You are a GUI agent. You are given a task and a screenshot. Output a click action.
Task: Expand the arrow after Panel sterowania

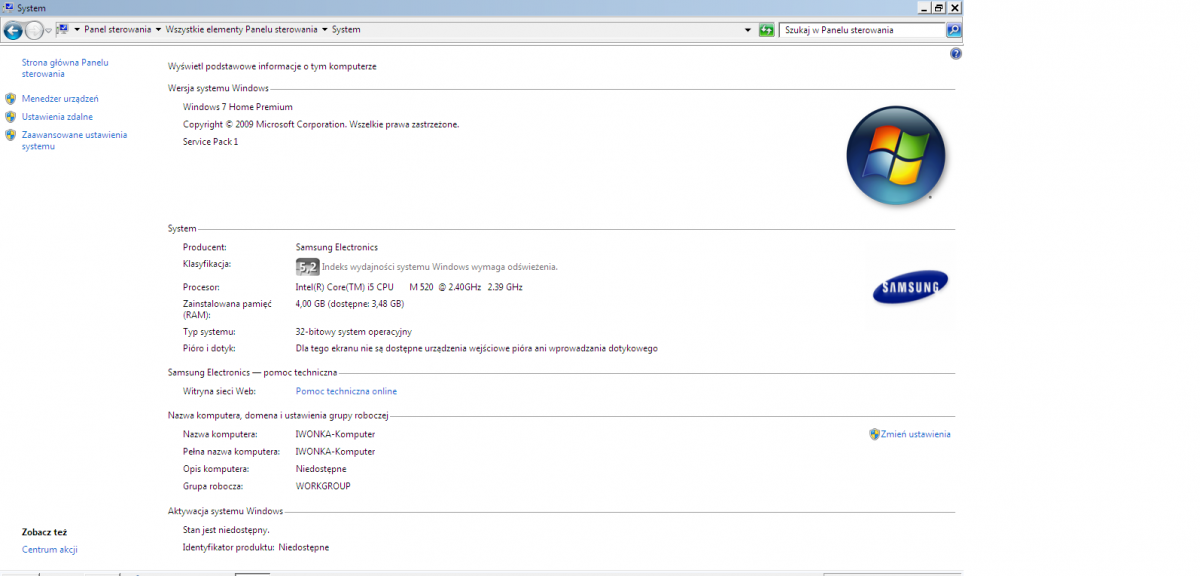(x=158, y=30)
